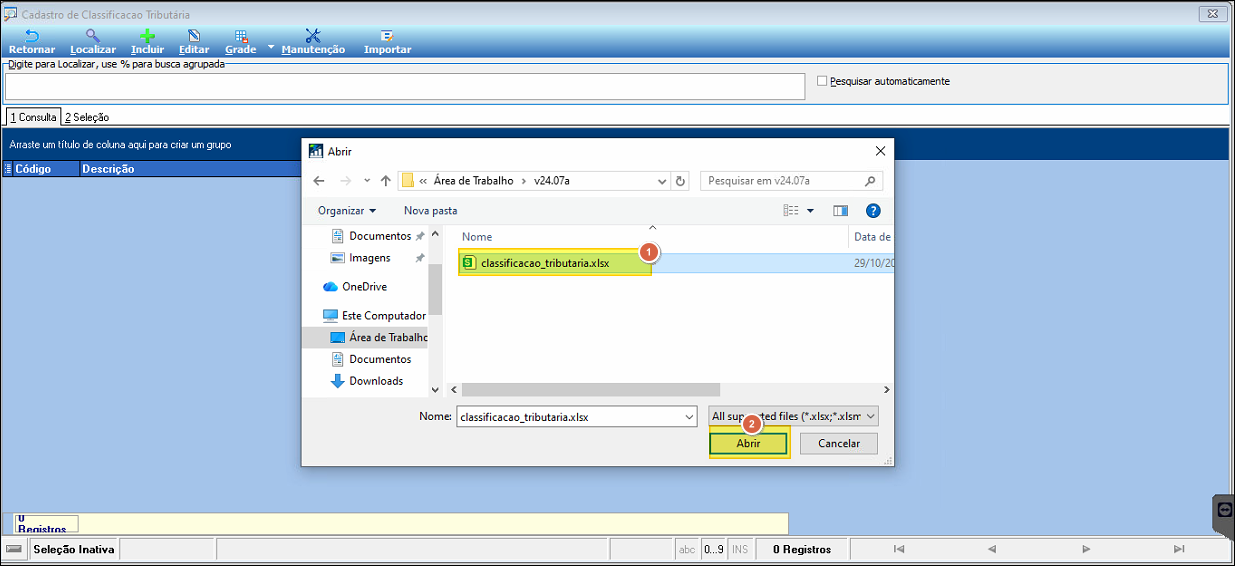Click the Nova pasta button

[430, 210]
